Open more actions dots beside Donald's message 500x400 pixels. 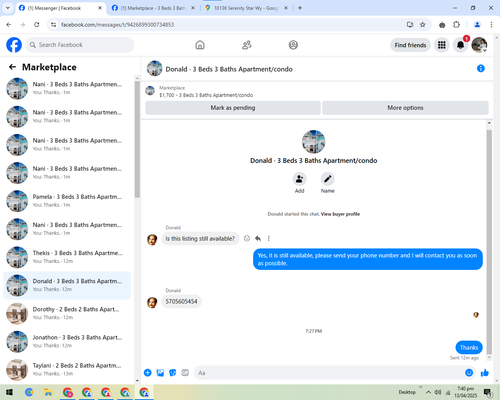point(269,238)
